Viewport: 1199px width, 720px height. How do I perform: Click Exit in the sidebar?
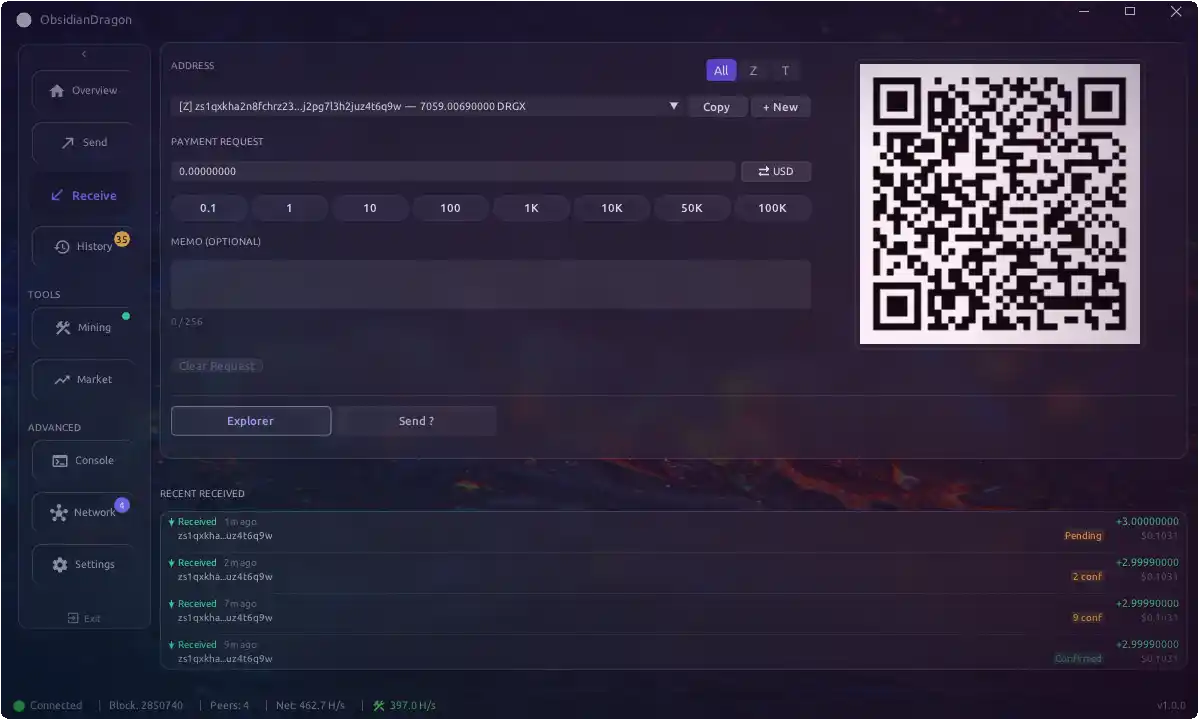84,619
